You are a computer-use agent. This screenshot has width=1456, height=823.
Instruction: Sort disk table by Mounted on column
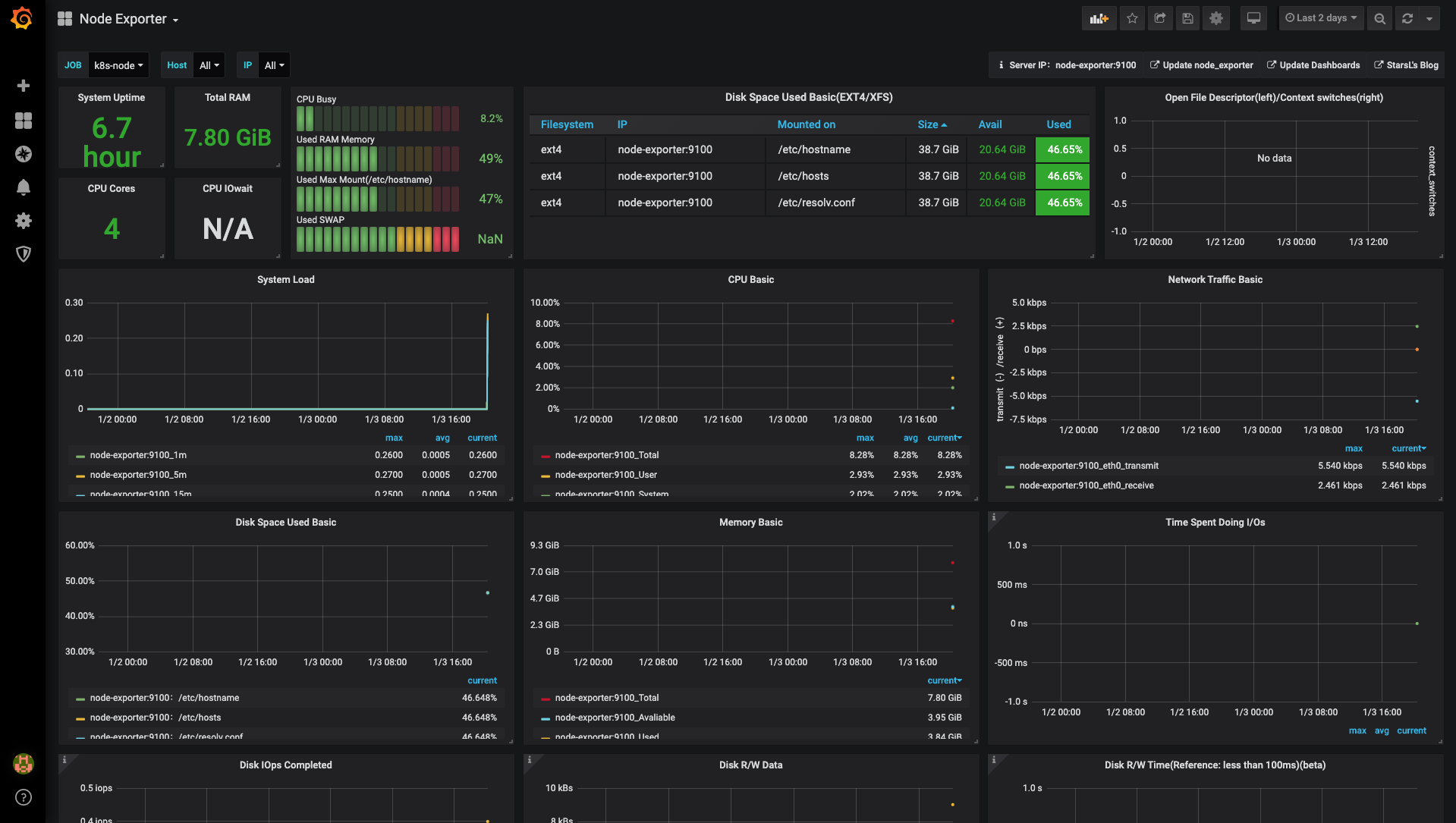click(x=806, y=124)
